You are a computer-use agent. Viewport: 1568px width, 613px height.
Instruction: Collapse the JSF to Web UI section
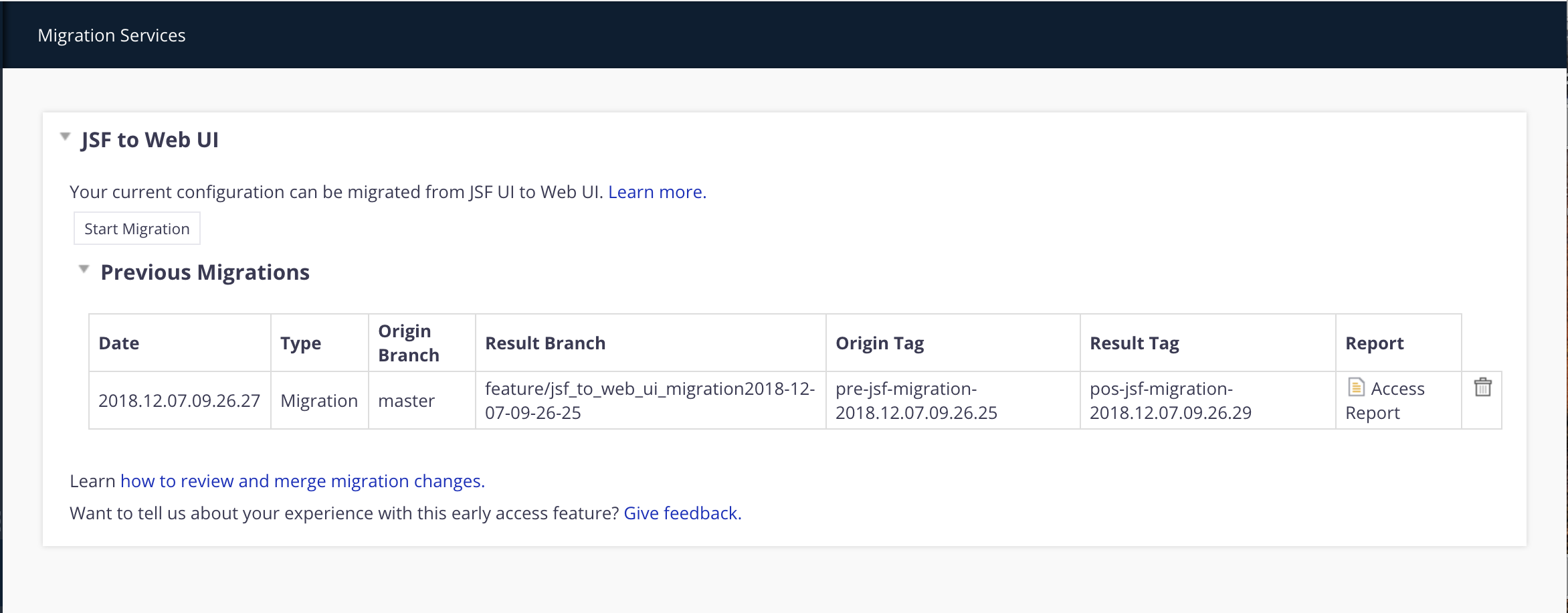[x=65, y=137]
